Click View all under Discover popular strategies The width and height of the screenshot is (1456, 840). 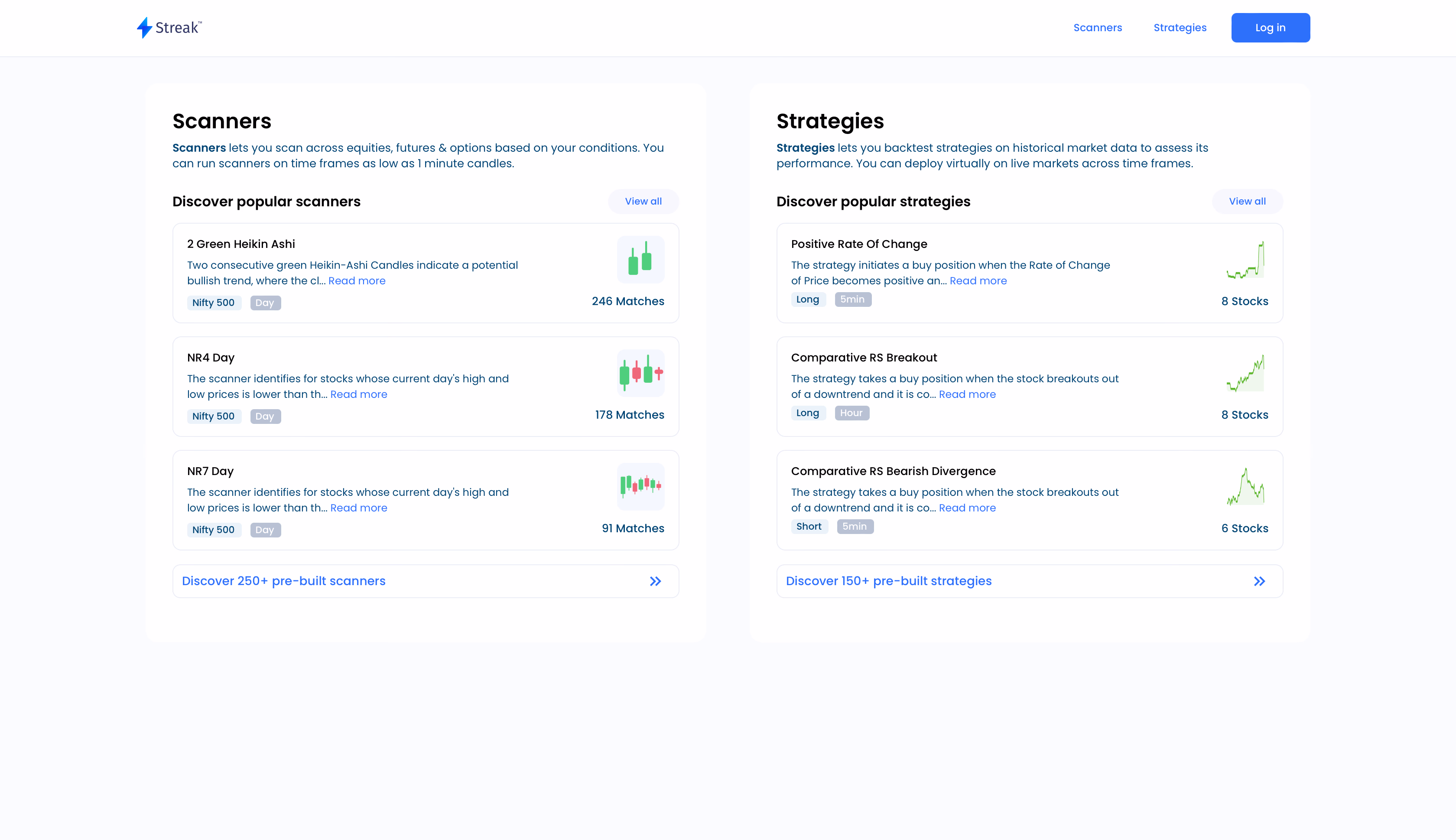(x=1247, y=202)
